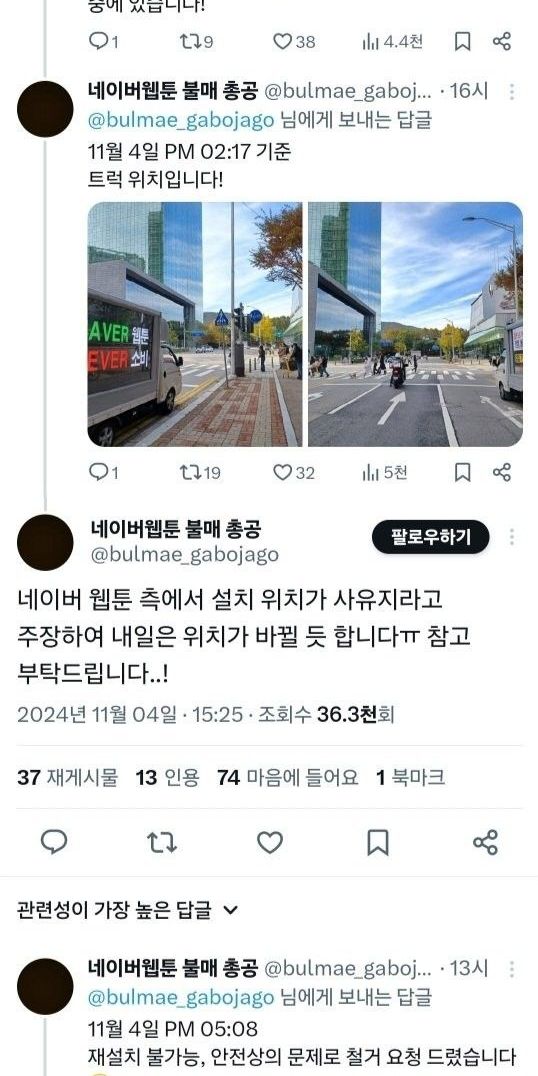Open the right photo of road with arrows

[415, 324]
